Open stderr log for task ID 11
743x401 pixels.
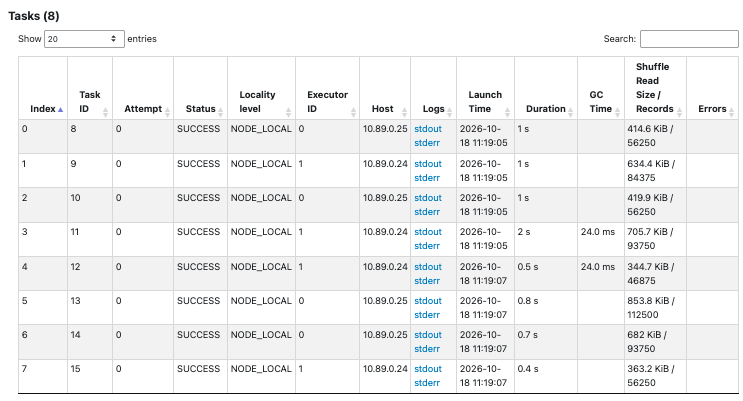click(427, 246)
